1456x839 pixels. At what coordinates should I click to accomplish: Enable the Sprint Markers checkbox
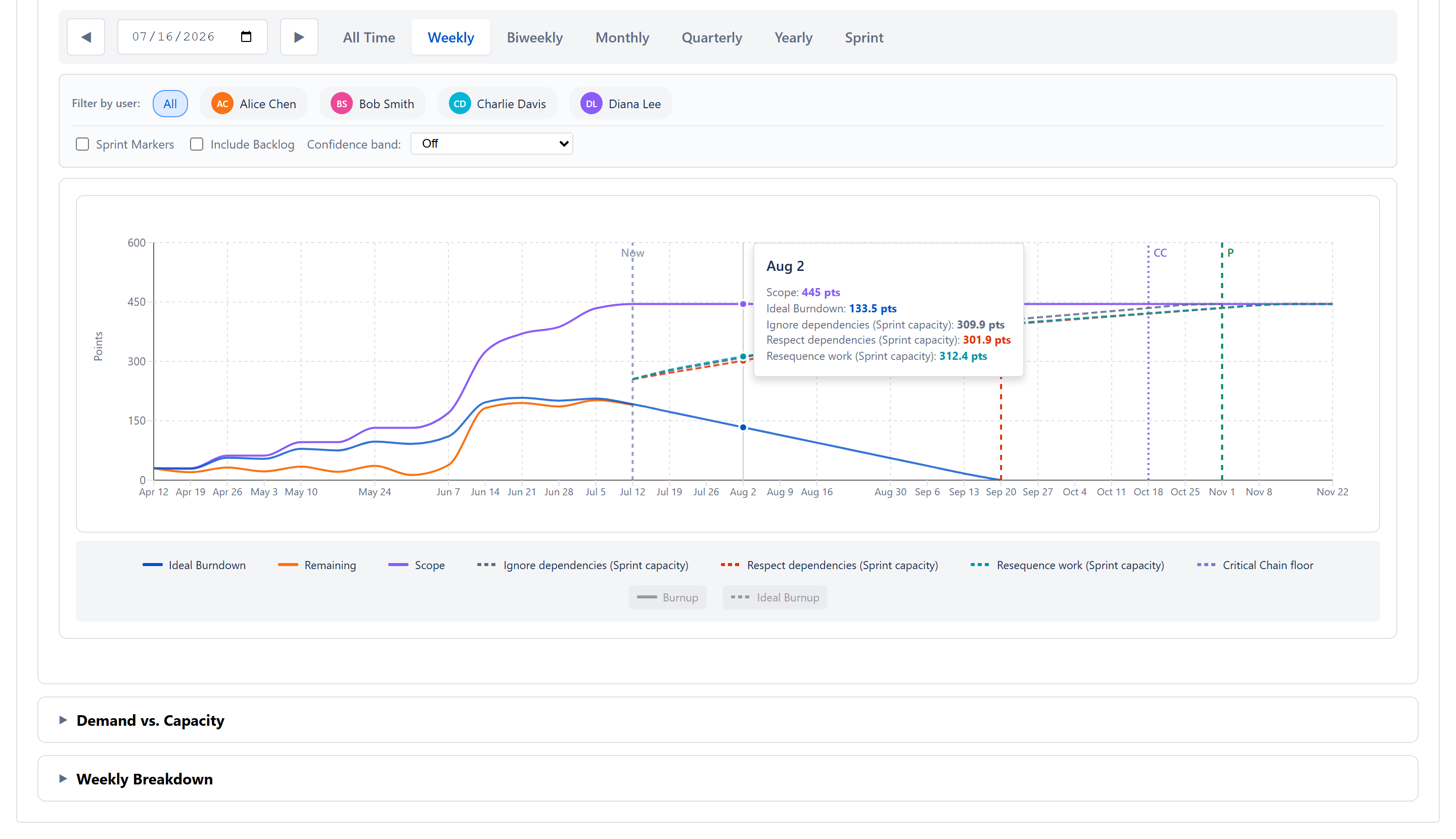point(82,144)
